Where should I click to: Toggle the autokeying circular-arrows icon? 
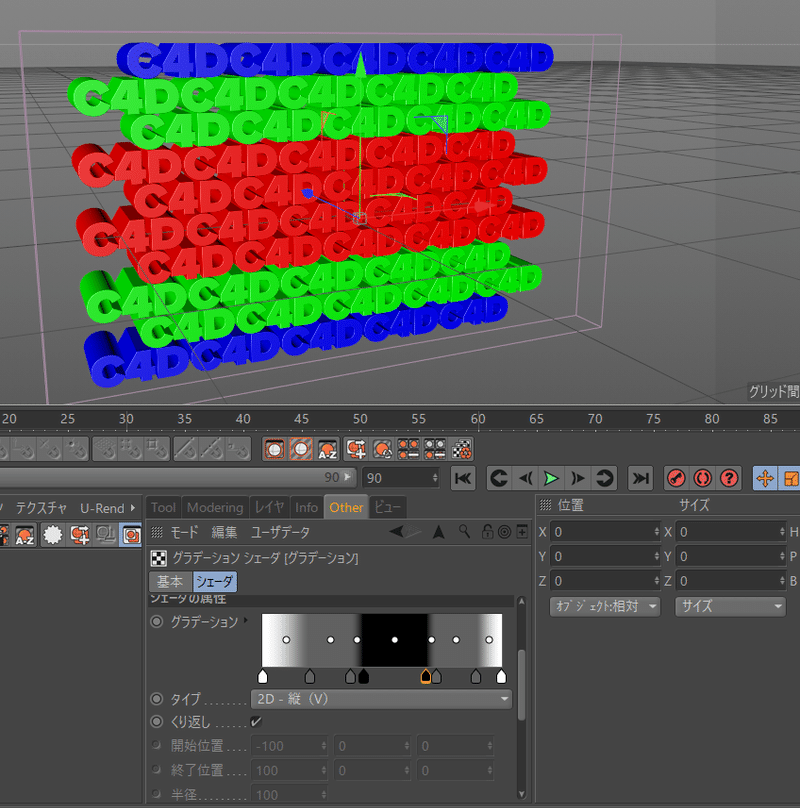(703, 478)
